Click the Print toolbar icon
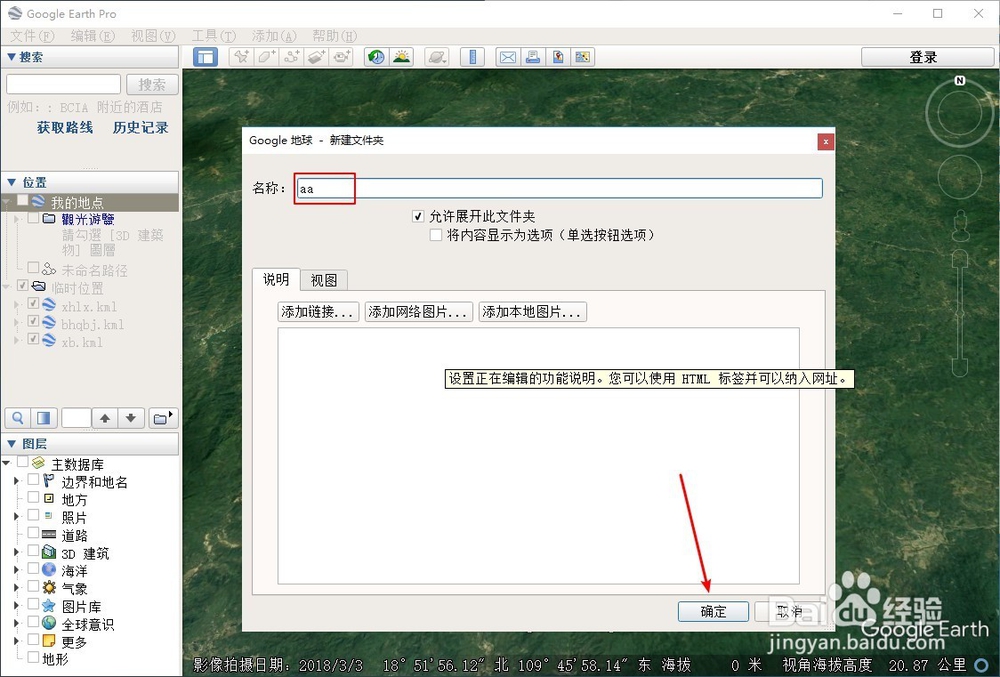The width and height of the screenshot is (1000, 677). pyautogui.click(x=533, y=57)
